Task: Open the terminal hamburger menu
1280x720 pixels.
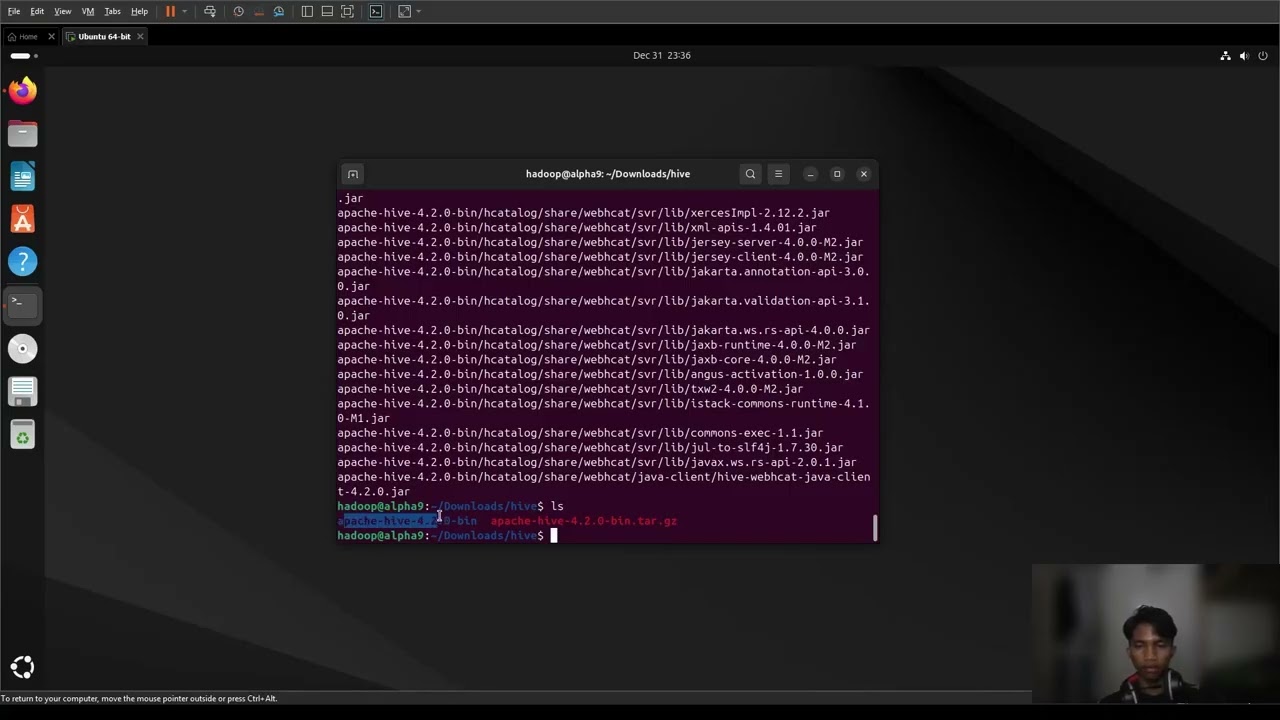Action: tap(778, 174)
